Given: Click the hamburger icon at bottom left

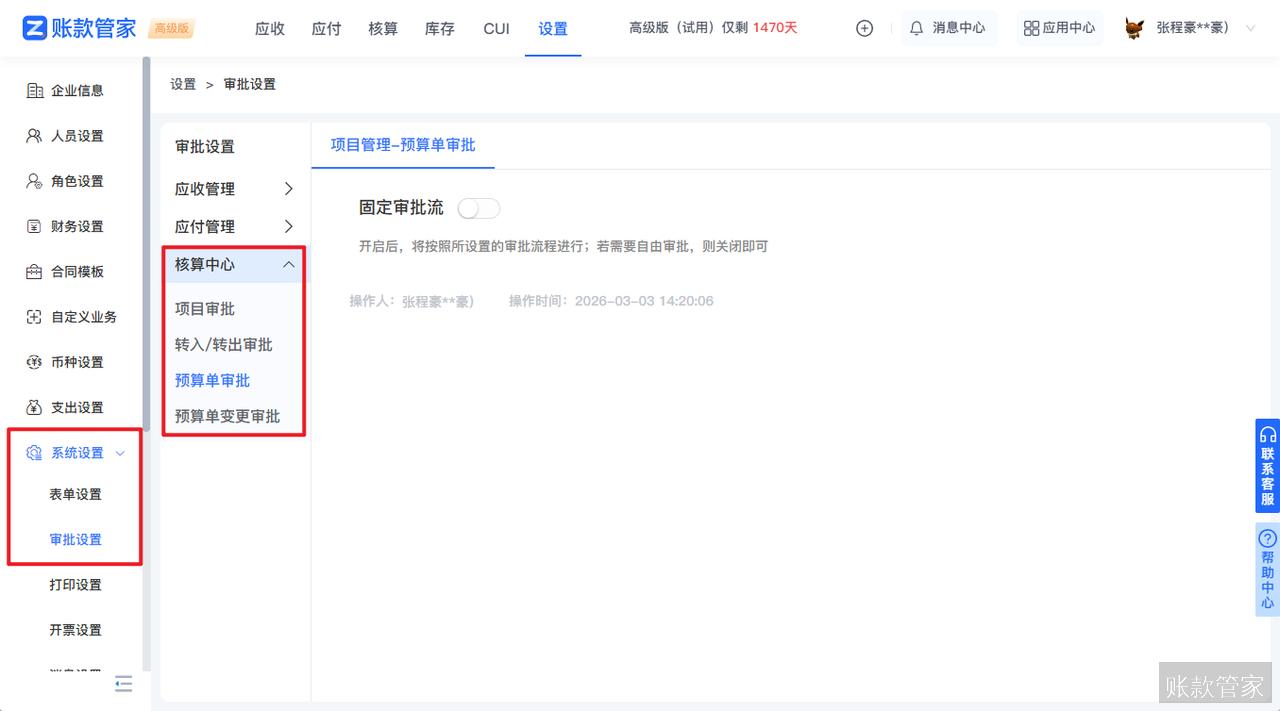Looking at the screenshot, I should 123,684.
